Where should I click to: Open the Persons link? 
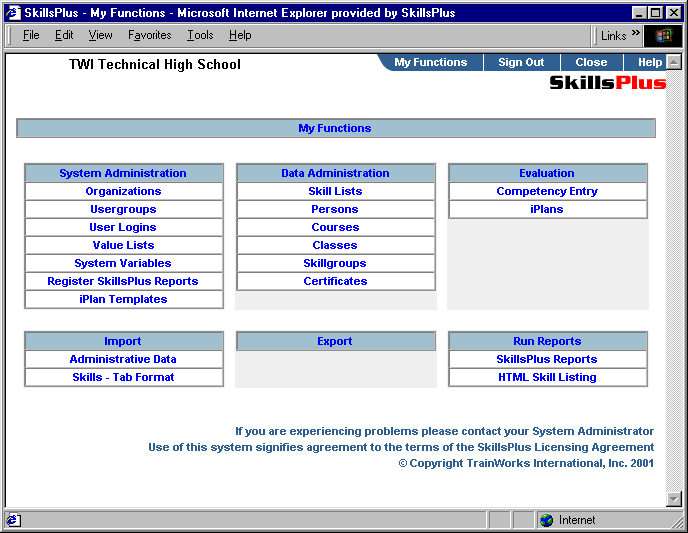coord(335,209)
